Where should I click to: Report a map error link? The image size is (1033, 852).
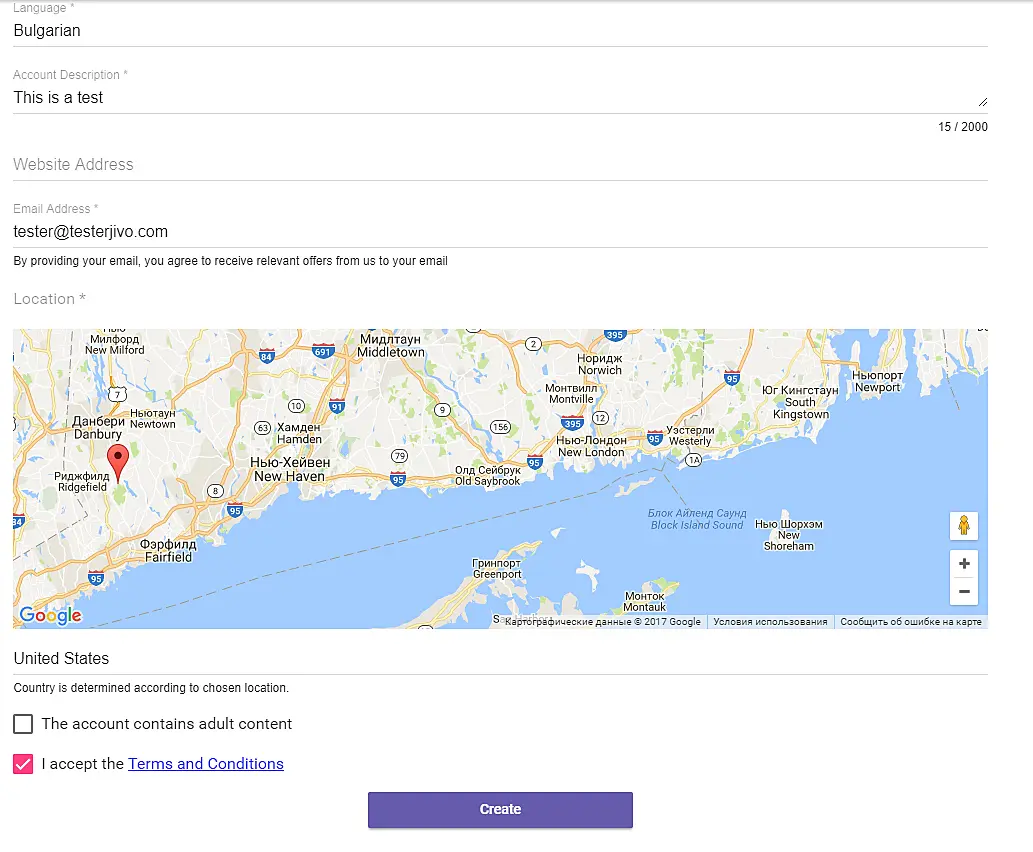910,622
